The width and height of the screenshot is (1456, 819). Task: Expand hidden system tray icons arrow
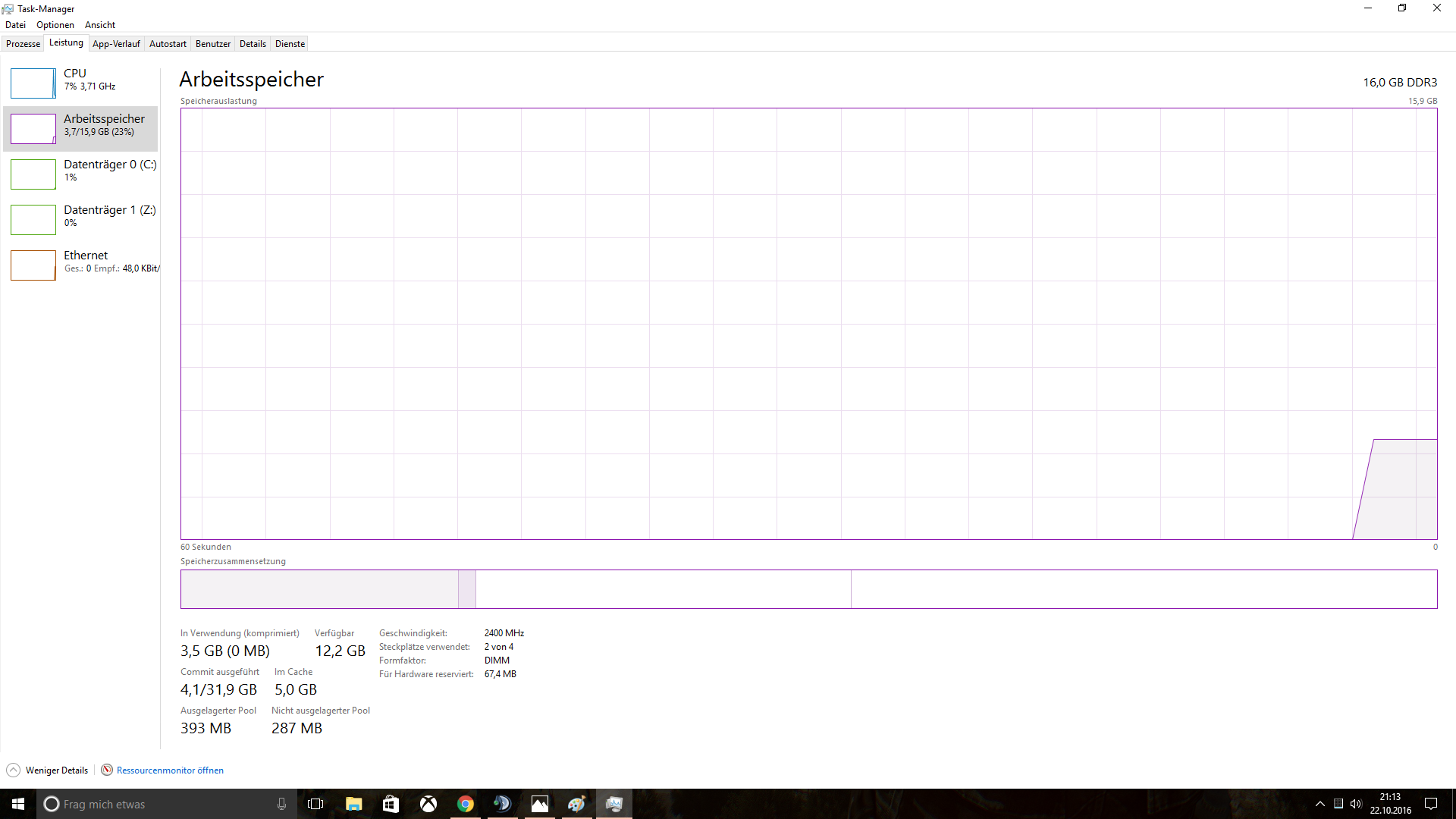tap(1319, 804)
